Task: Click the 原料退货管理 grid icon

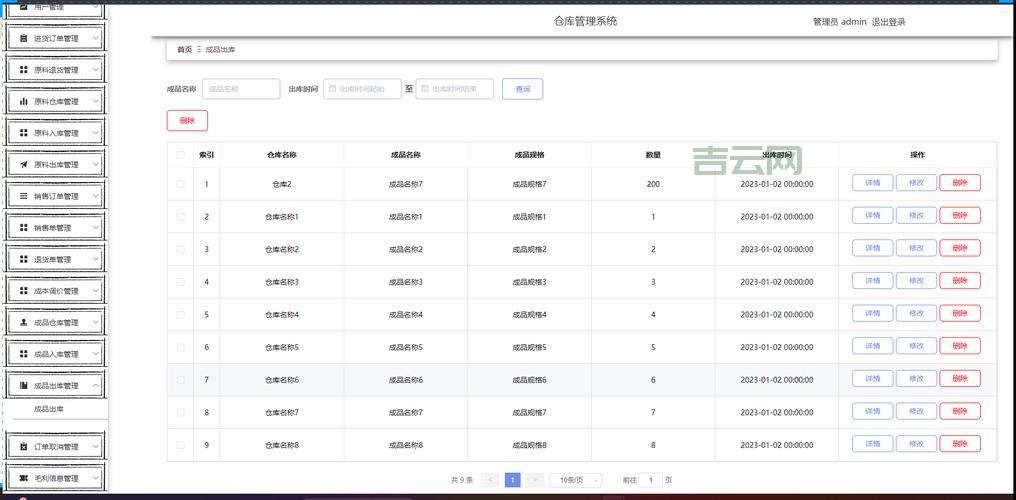Action: click(x=24, y=70)
